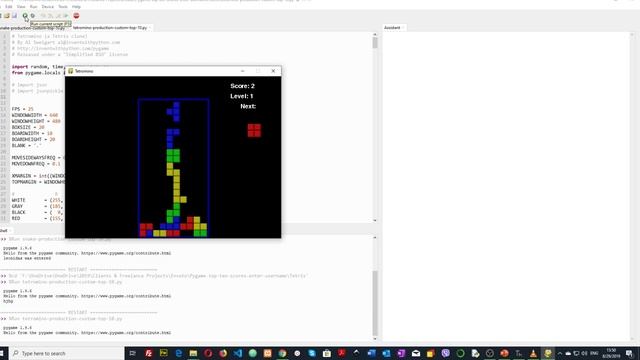This screenshot has height=360, width=640.
Task: Open the volume control in system tray
Action: tap(584, 353)
